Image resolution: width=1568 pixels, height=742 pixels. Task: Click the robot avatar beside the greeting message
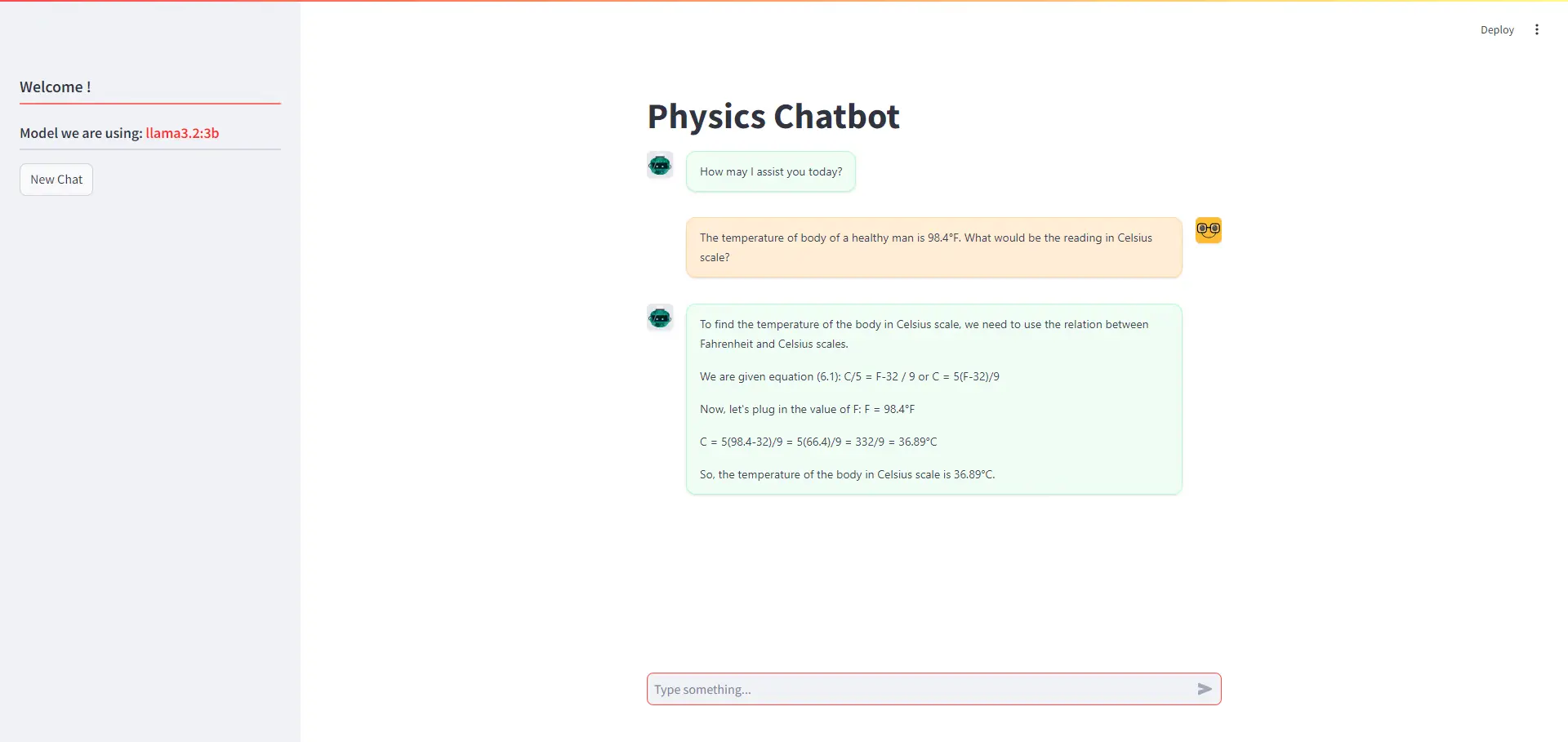[660, 165]
